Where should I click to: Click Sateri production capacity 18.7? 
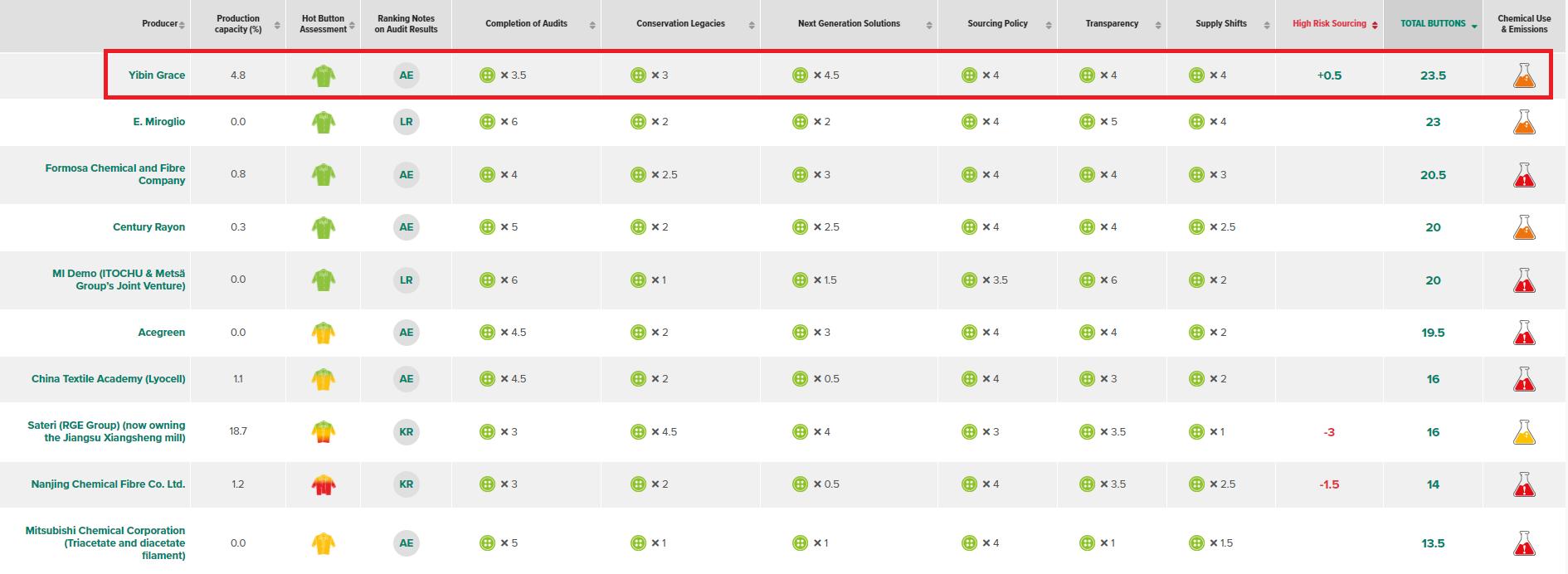pos(238,432)
